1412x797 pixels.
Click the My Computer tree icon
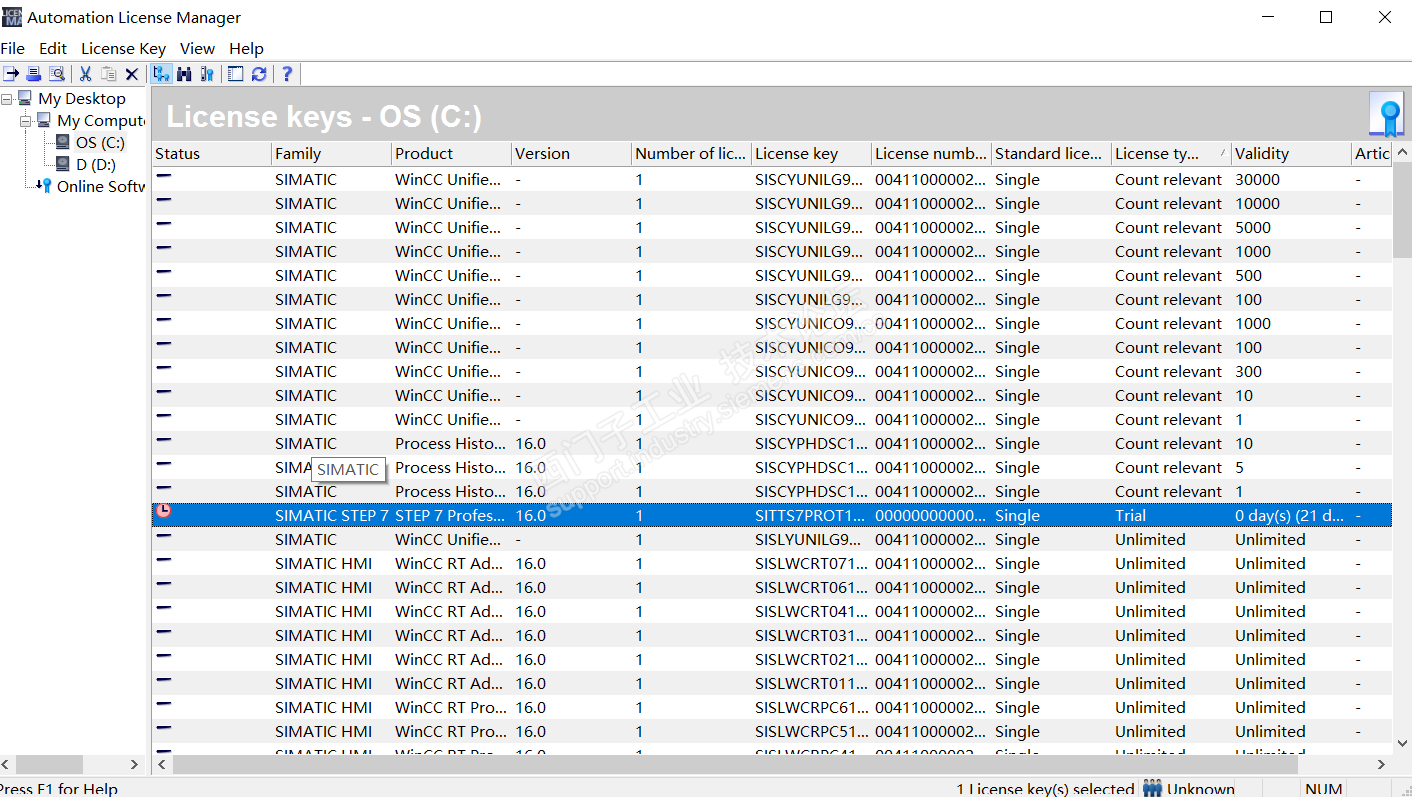point(44,120)
